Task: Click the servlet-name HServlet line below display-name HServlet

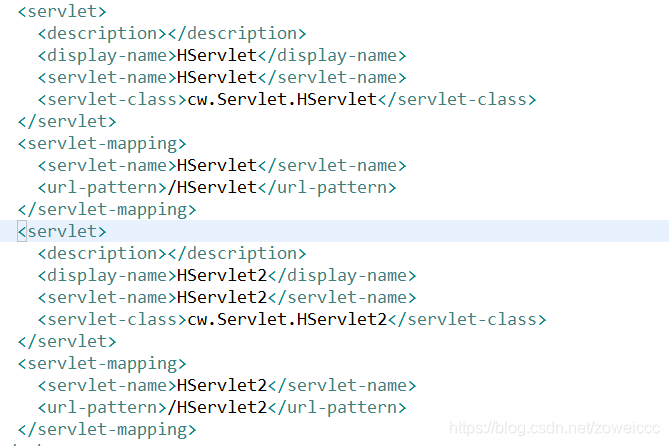Action: [x=222, y=78]
